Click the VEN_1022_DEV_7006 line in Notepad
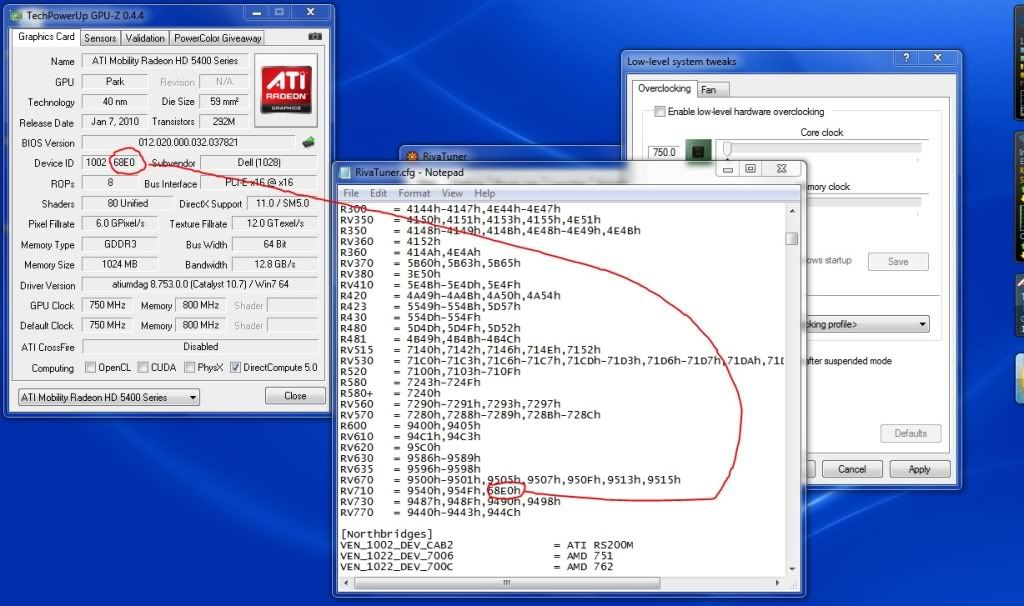The height and width of the screenshot is (606, 1024). click(x=477, y=556)
